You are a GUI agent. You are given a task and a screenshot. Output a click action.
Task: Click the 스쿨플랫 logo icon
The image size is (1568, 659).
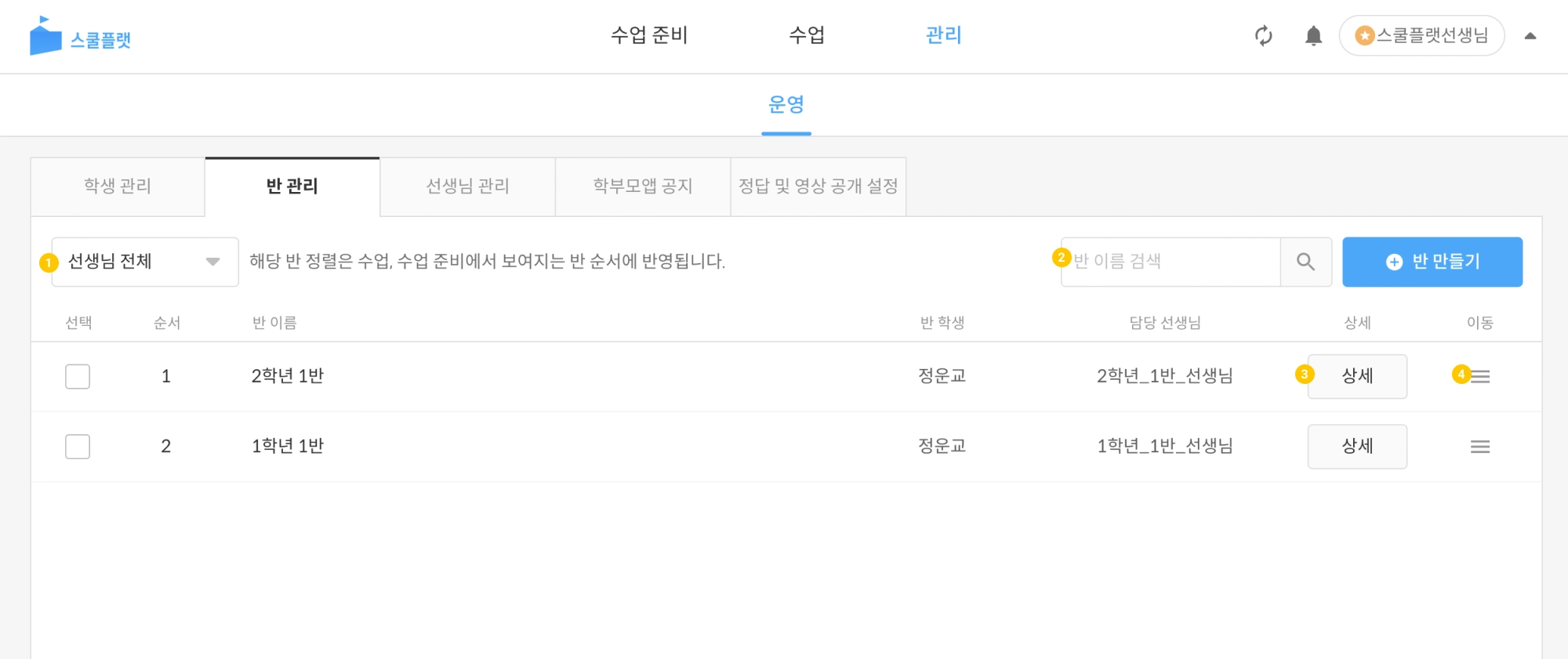[45, 37]
